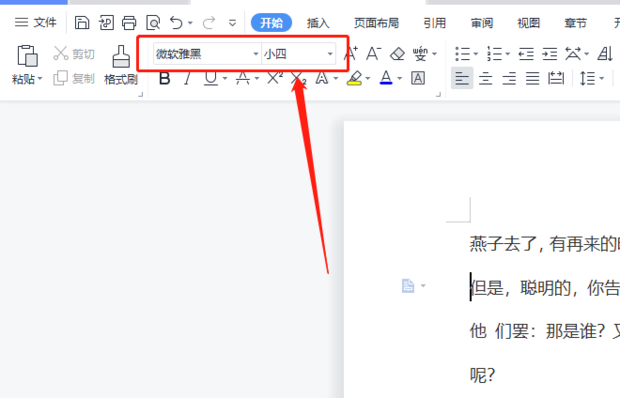Activate the 格式刷 format painter
The image size is (620, 398).
[x=121, y=65]
